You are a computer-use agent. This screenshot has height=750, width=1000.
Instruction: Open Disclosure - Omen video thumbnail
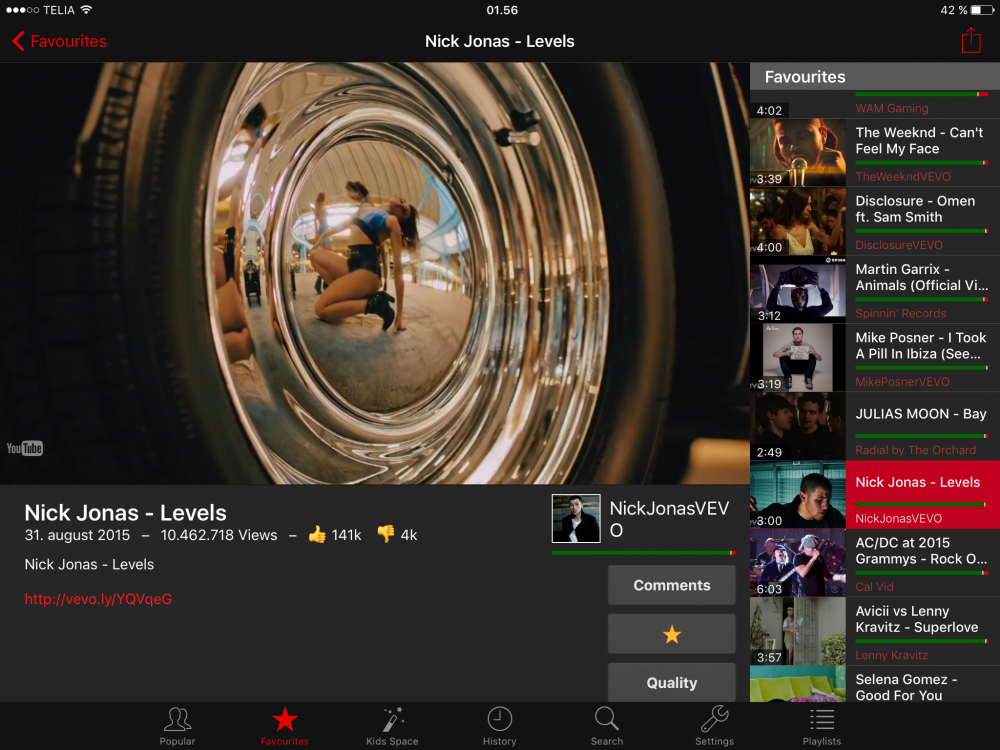tap(798, 221)
